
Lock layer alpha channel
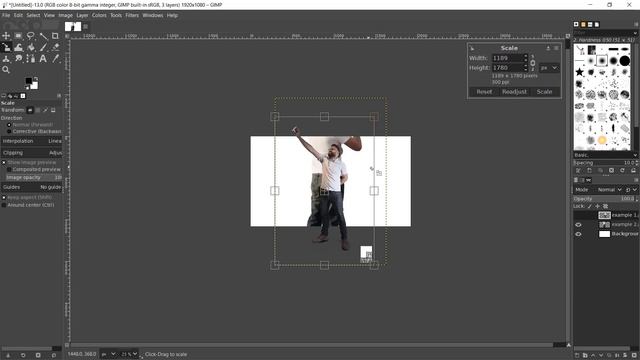pyautogui.click(x=605, y=206)
